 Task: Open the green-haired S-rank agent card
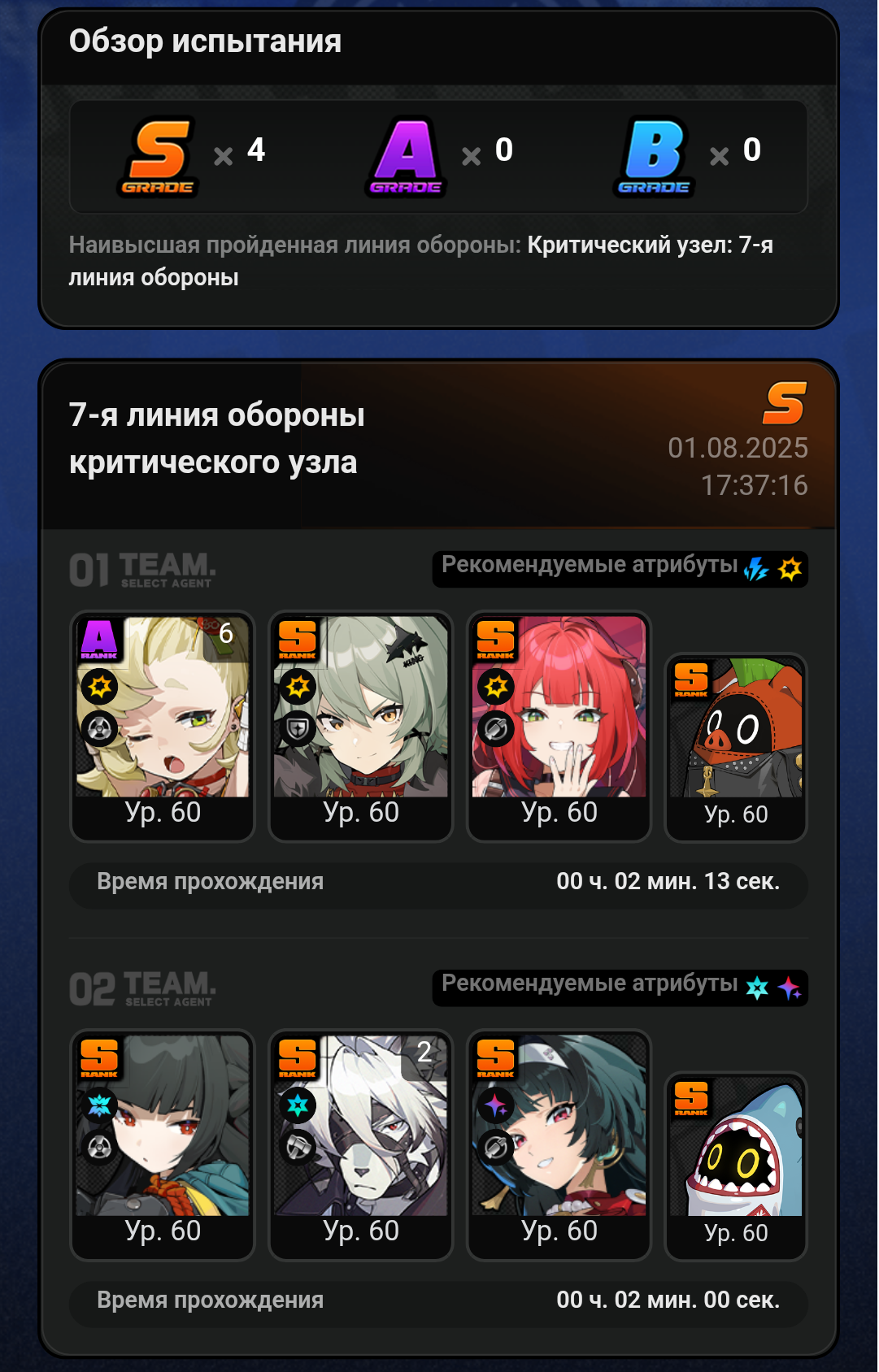[x=361, y=727]
